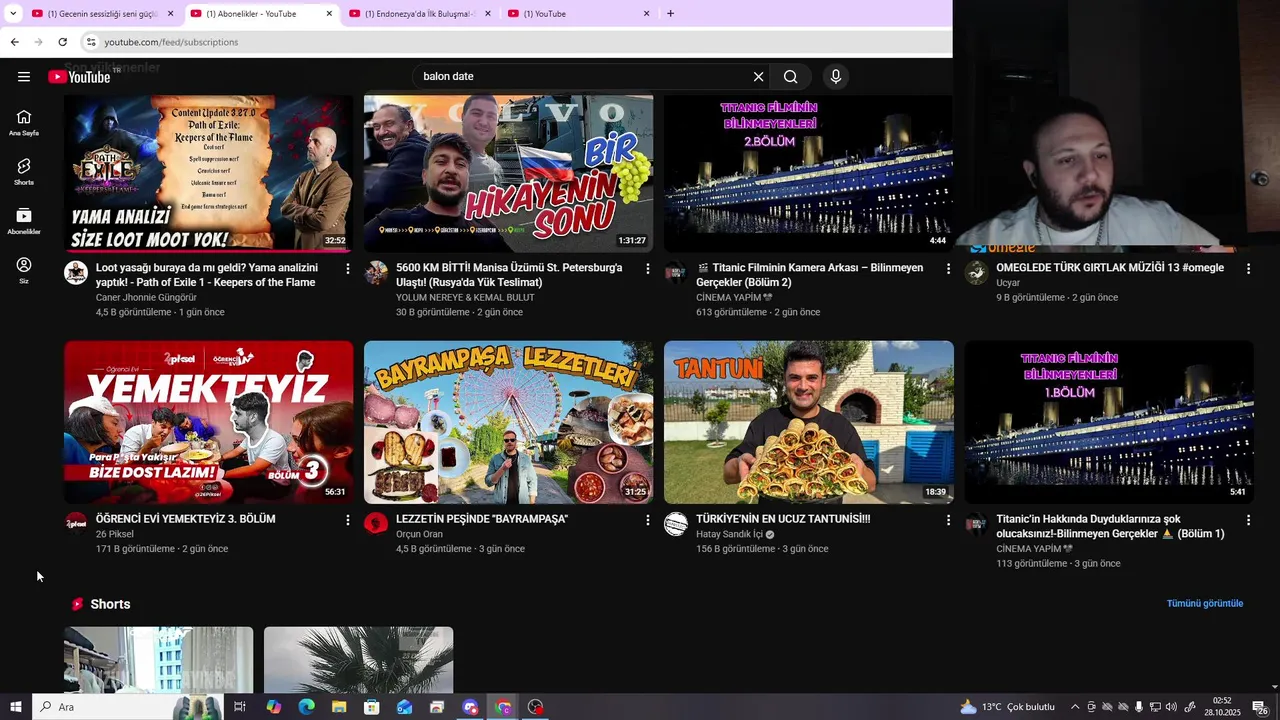Open 'TÜRKİYE'NİN EN UCUZ TANTUNİSİ' title
The width and height of the screenshot is (1280, 720).
coord(783,519)
